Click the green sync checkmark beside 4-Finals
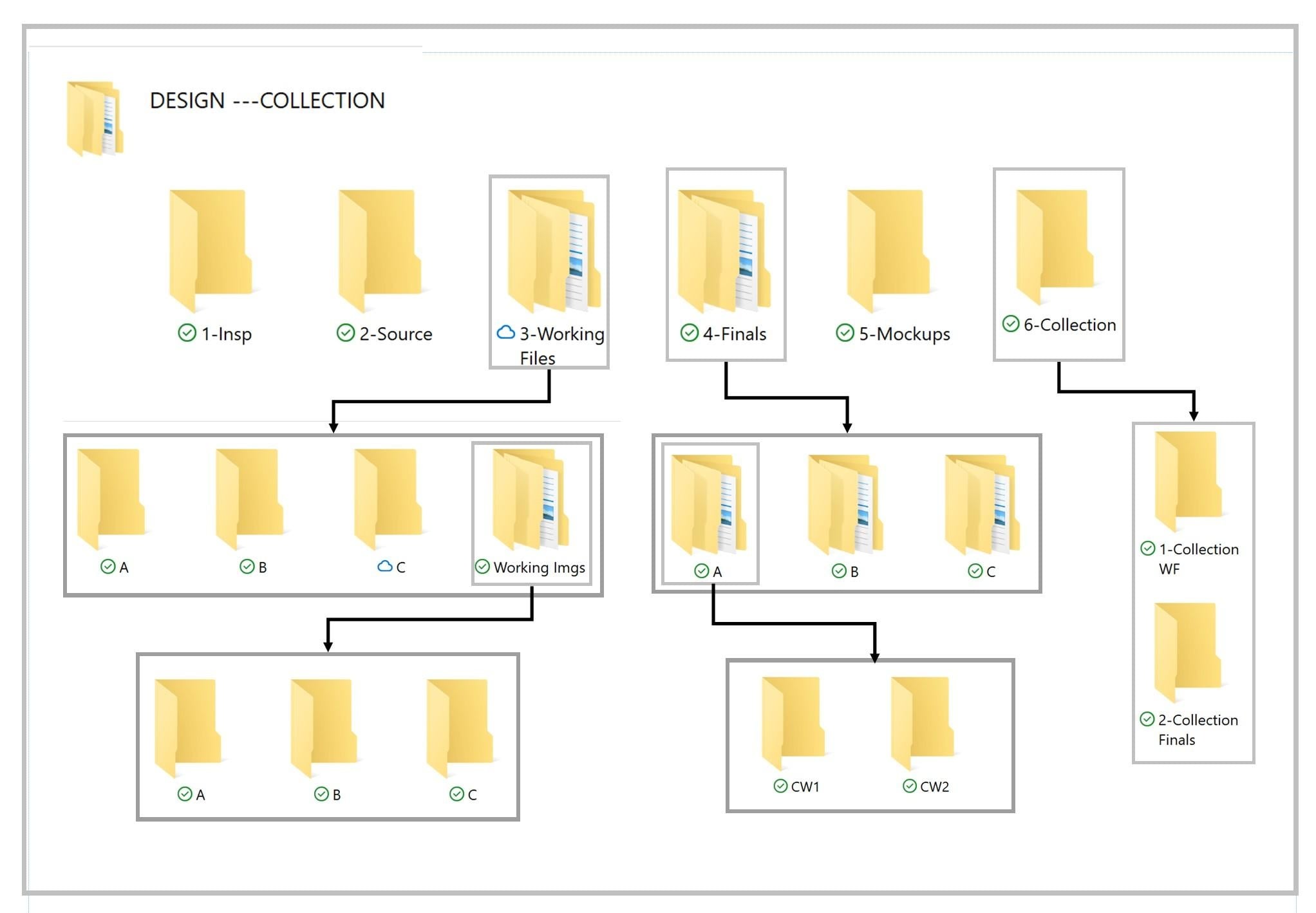1316x913 pixels. [690, 332]
